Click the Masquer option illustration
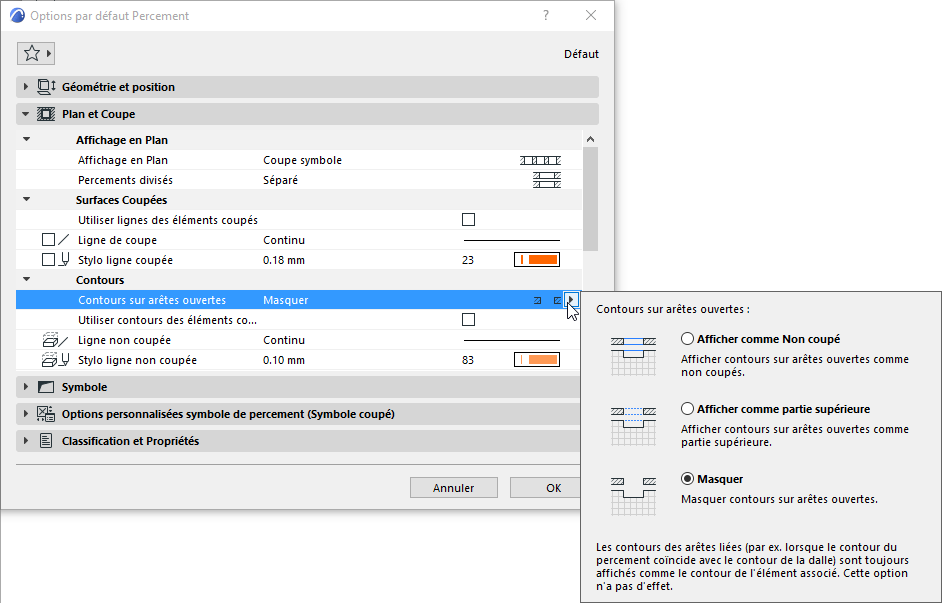 [x=633, y=496]
